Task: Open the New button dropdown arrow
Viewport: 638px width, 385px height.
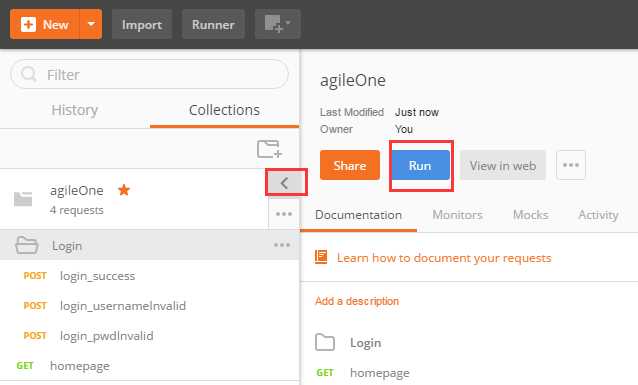Action: coord(91,24)
